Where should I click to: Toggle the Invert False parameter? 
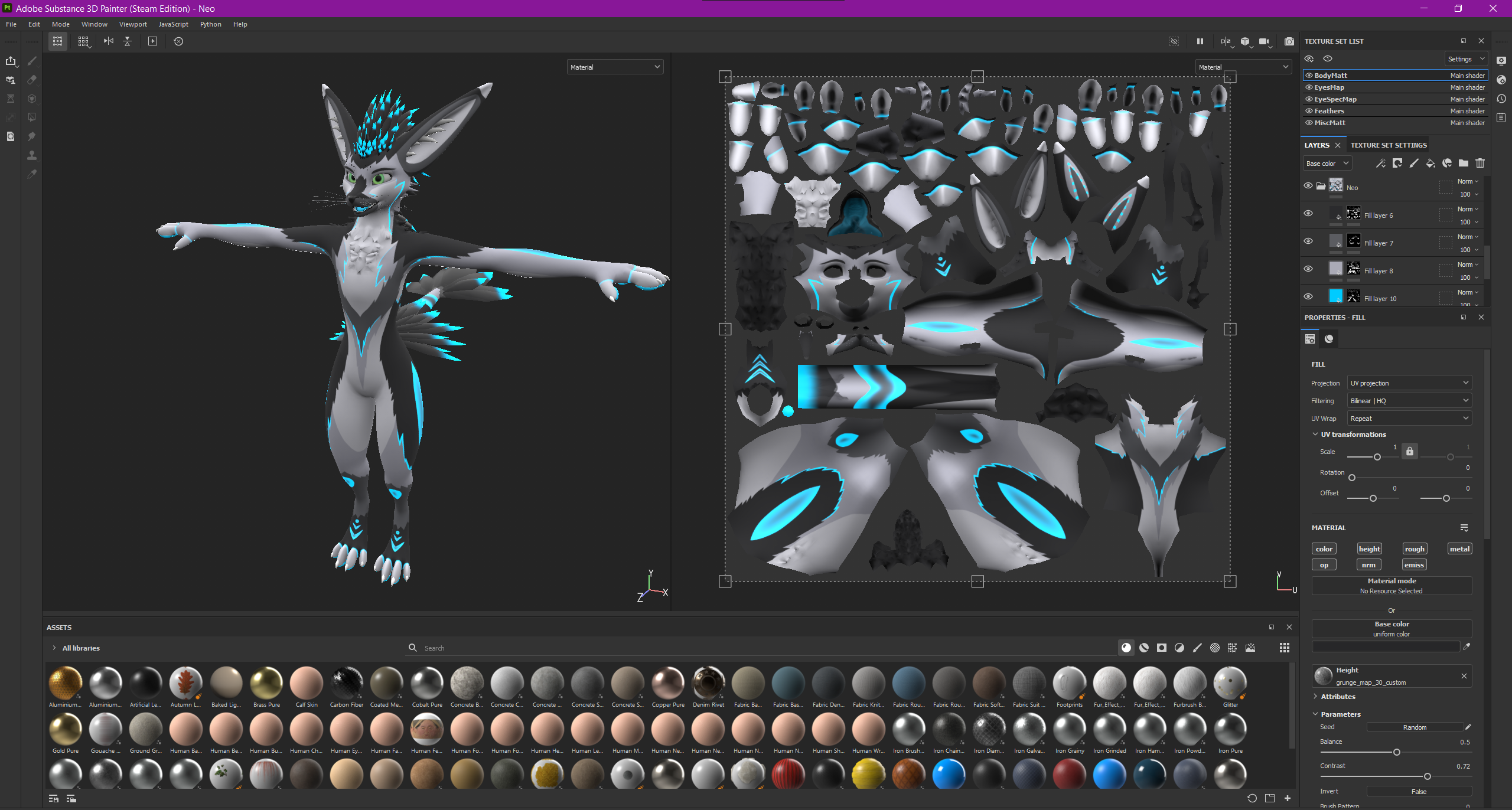[x=1419, y=792]
